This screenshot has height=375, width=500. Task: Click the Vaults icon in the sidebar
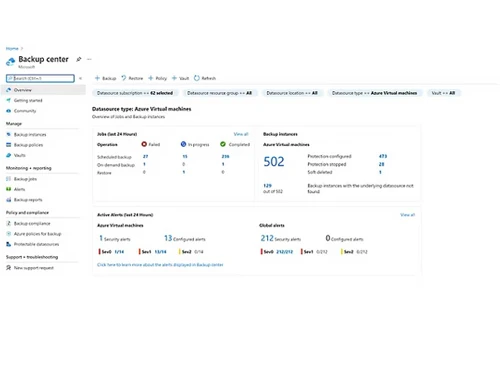coord(9,155)
